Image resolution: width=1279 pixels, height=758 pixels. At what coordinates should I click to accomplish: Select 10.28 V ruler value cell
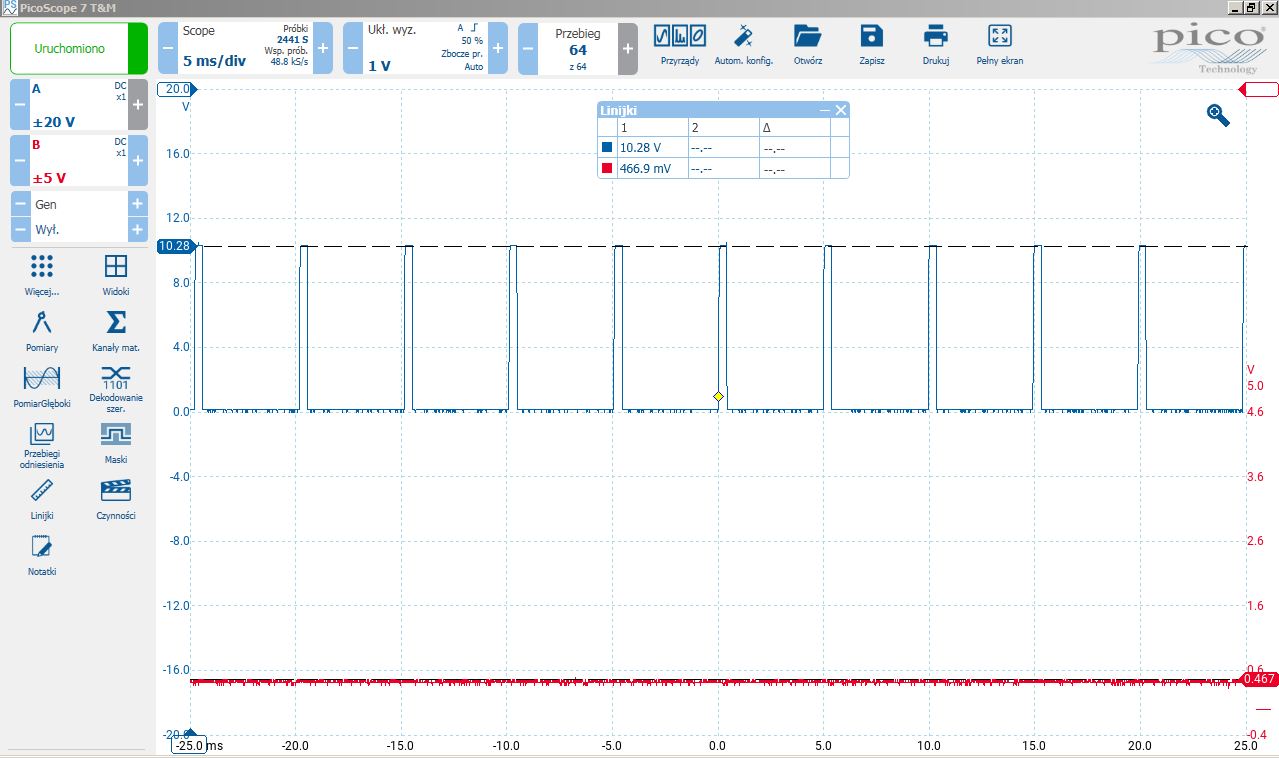pos(651,147)
